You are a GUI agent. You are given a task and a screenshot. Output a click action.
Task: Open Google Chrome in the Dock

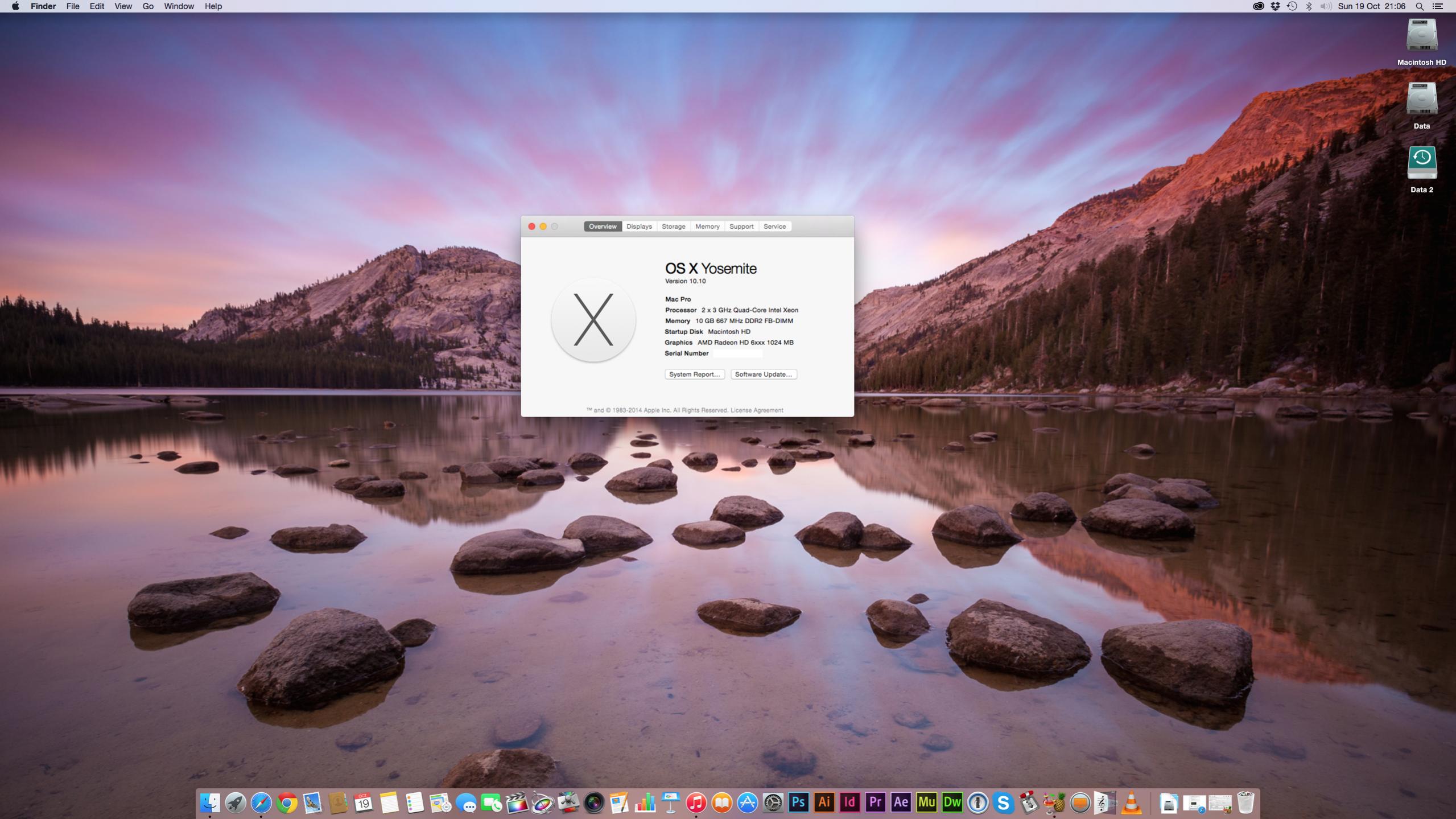[287, 802]
